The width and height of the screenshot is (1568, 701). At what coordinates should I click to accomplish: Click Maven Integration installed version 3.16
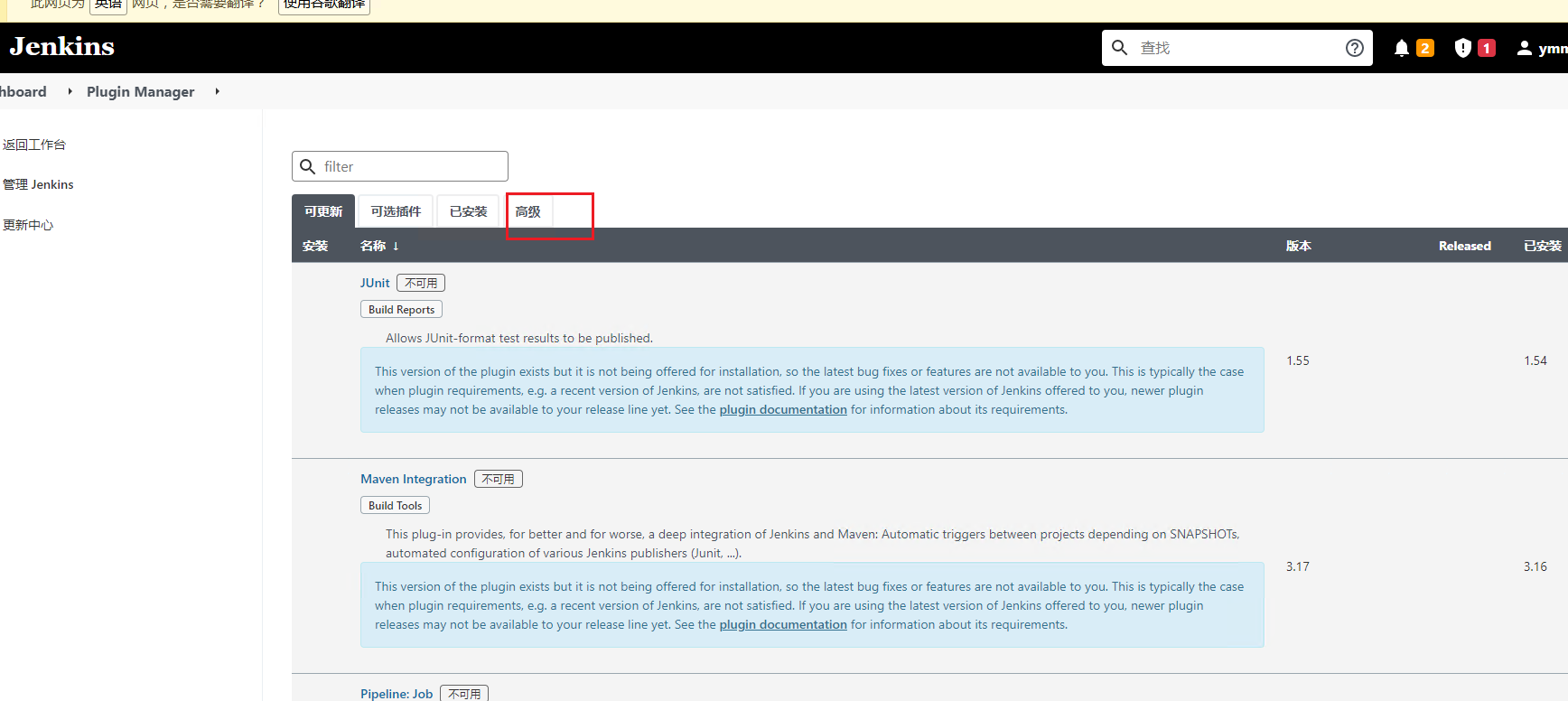point(1535,566)
